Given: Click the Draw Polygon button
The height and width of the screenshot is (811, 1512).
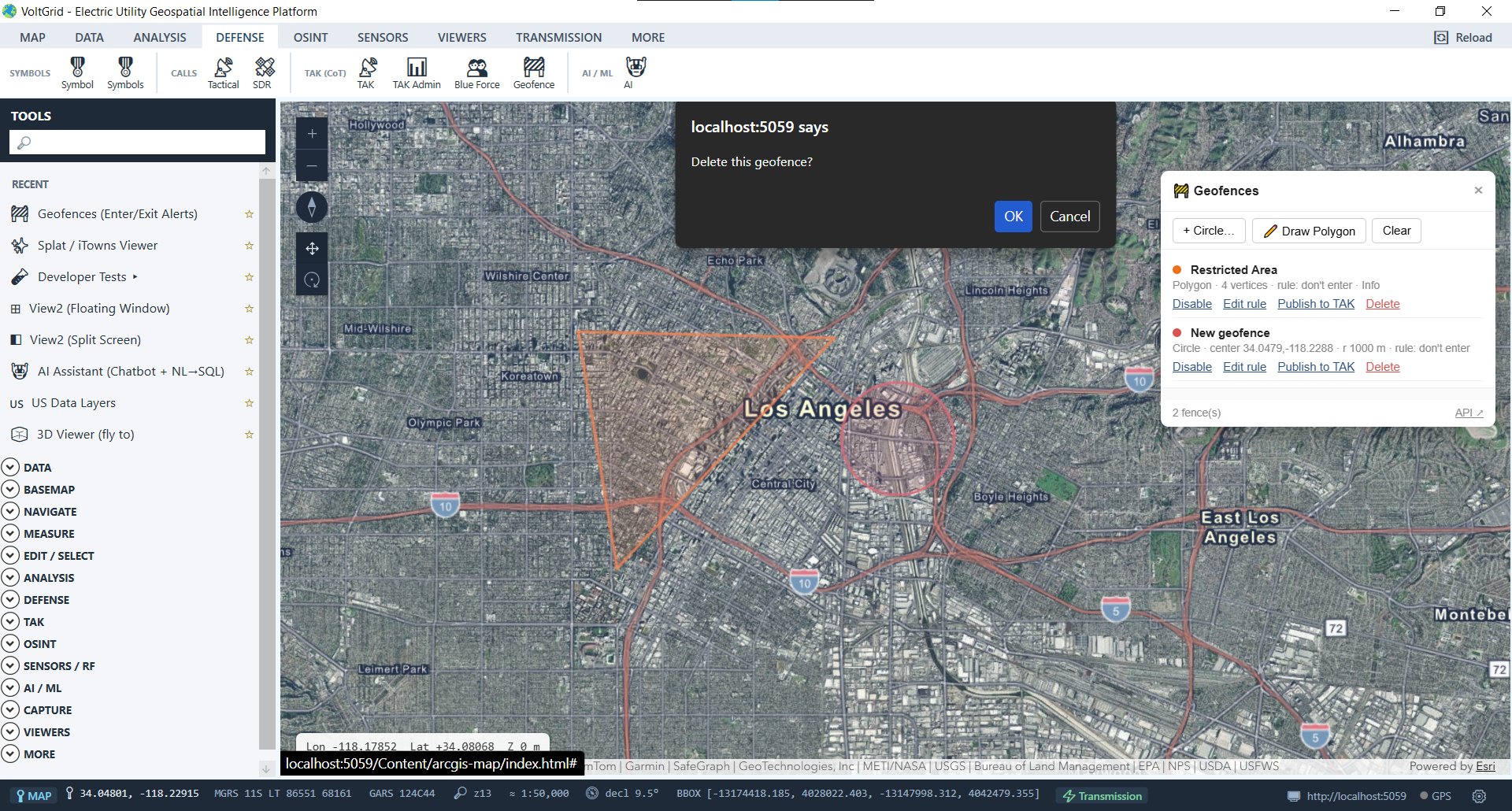Looking at the screenshot, I should pos(1309,231).
